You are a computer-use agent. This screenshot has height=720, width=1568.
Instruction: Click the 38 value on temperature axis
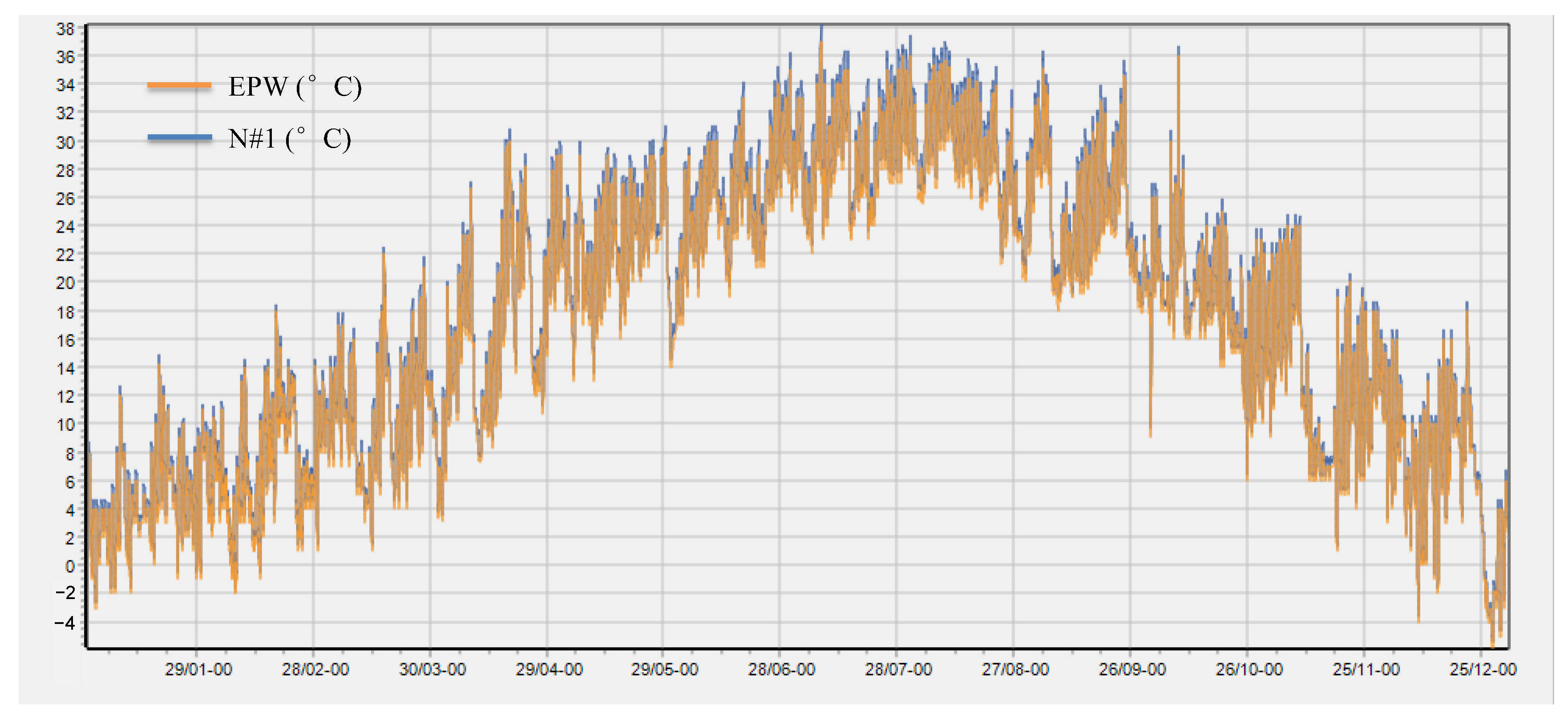click(65, 28)
